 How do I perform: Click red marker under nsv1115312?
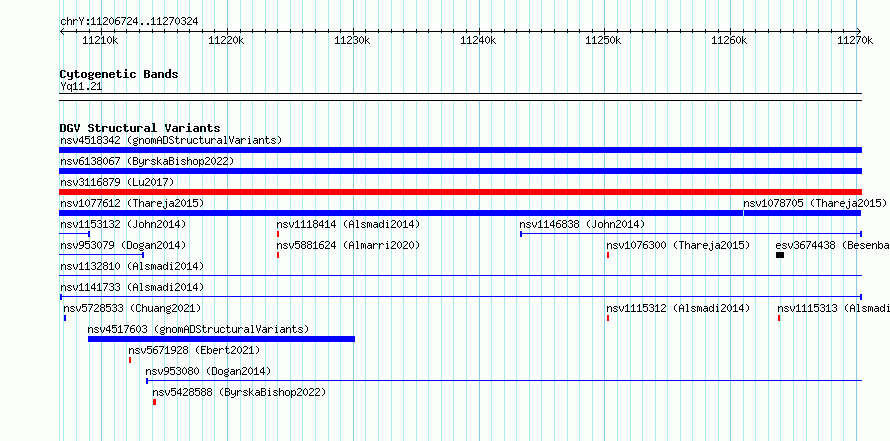(x=608, y=318)
